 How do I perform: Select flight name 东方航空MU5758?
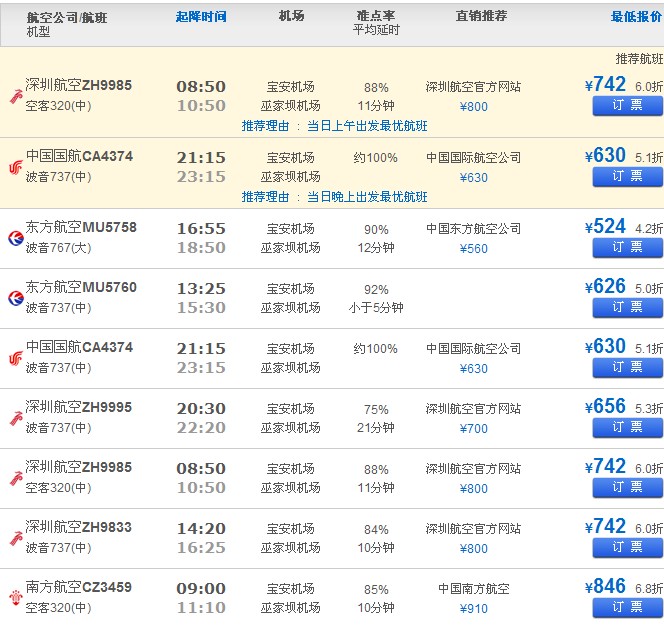pyautogui.click(x=81, y=227)
